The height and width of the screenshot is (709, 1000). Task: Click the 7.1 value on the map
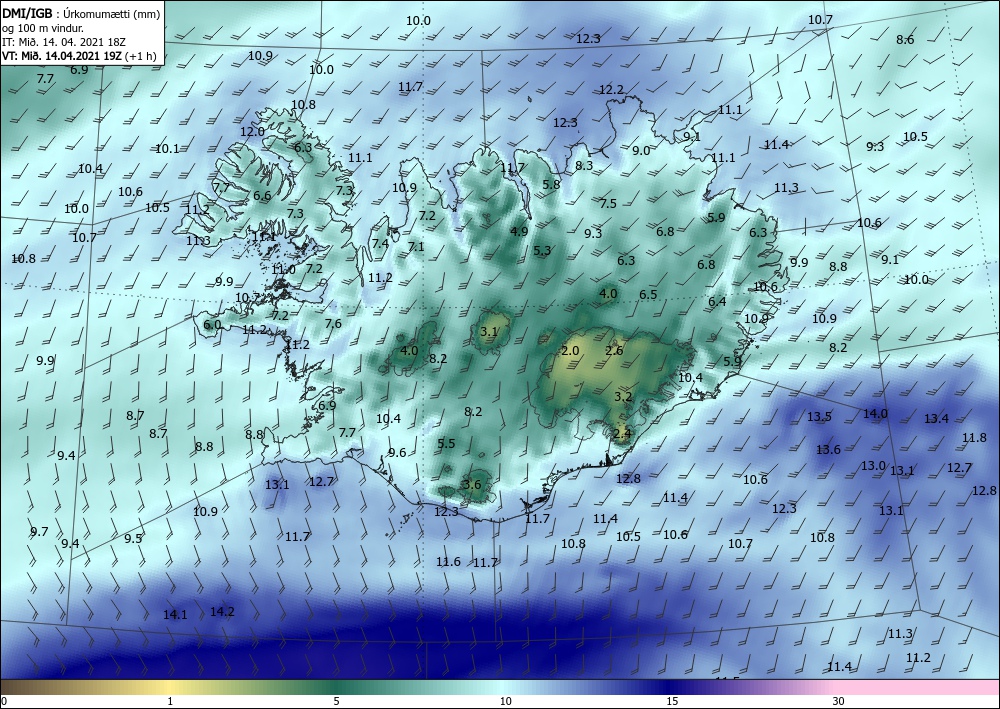pyautogui.click(x=416, y=246)
